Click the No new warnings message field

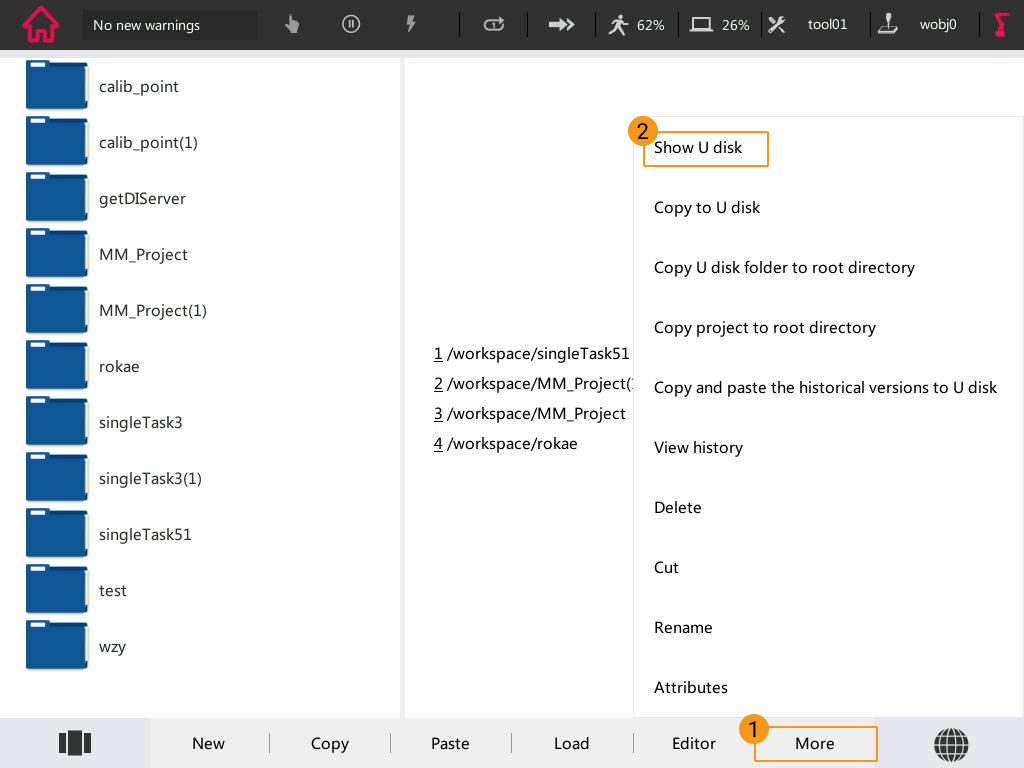(170, 25)
